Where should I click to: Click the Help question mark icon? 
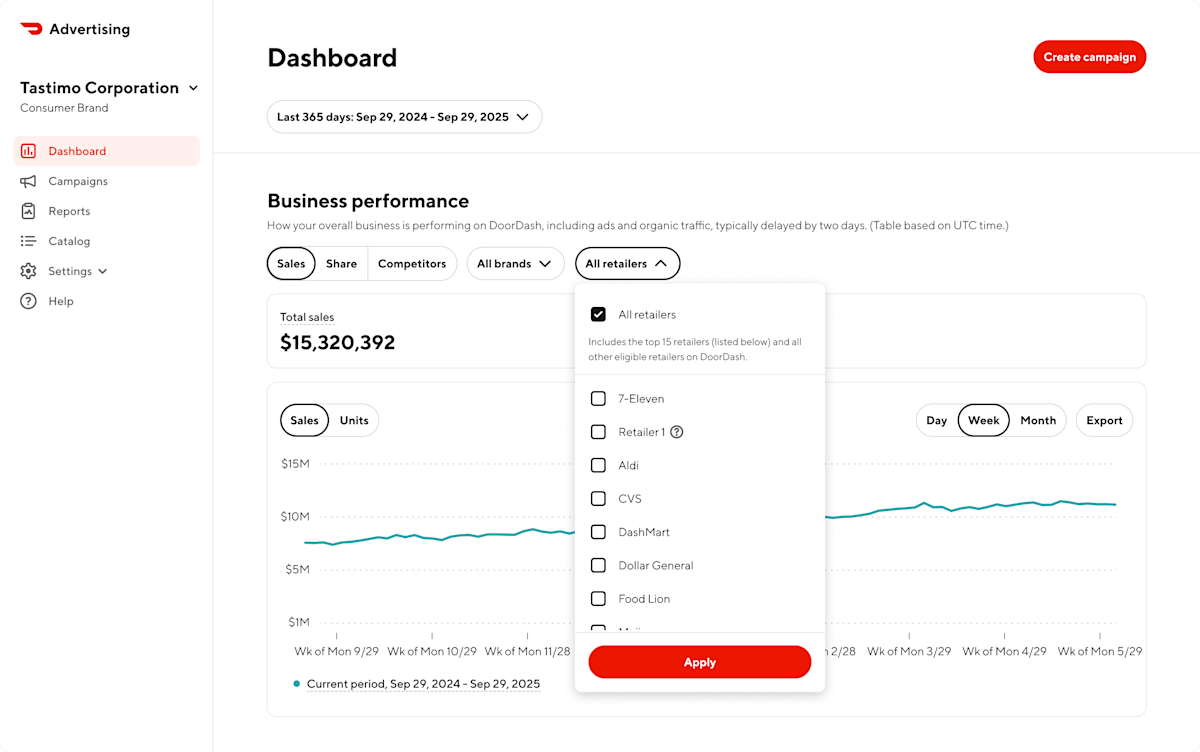pyautogui.click(x=27, y=301)
